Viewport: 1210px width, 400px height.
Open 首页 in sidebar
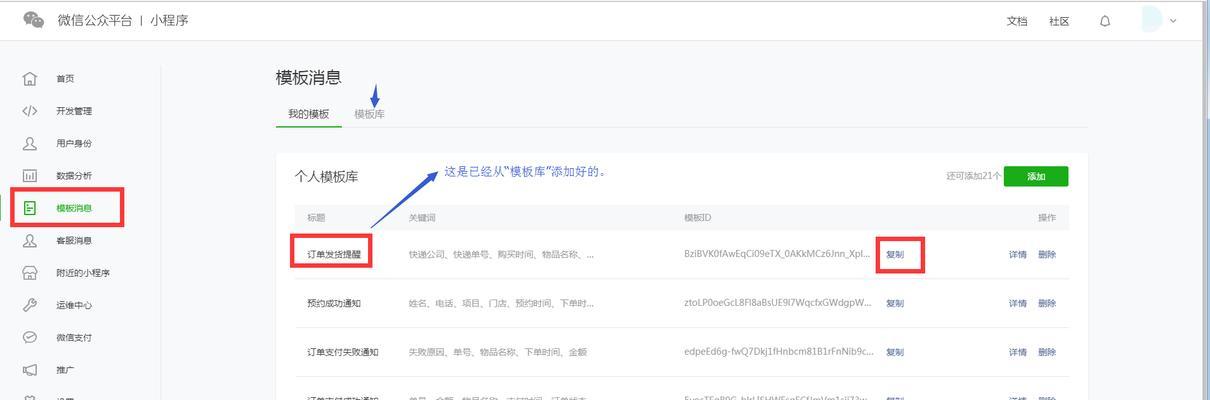point(65,79)
